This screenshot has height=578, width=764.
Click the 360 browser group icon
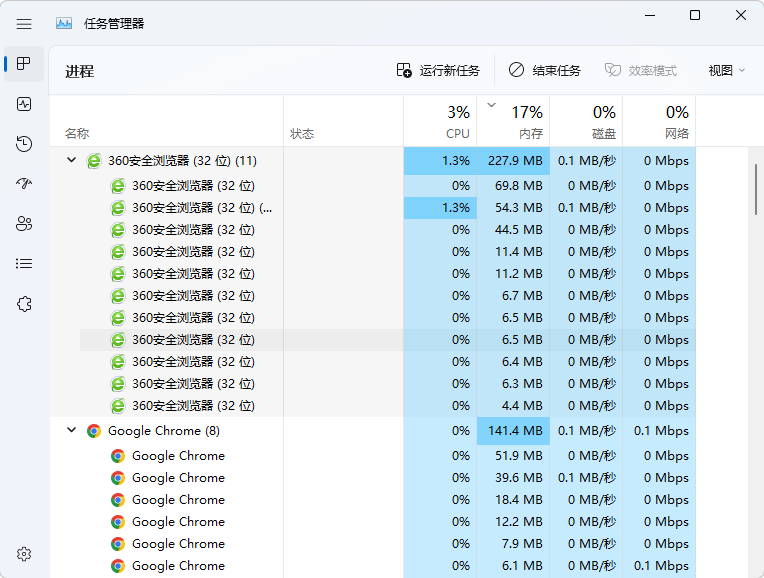(94, 160)
